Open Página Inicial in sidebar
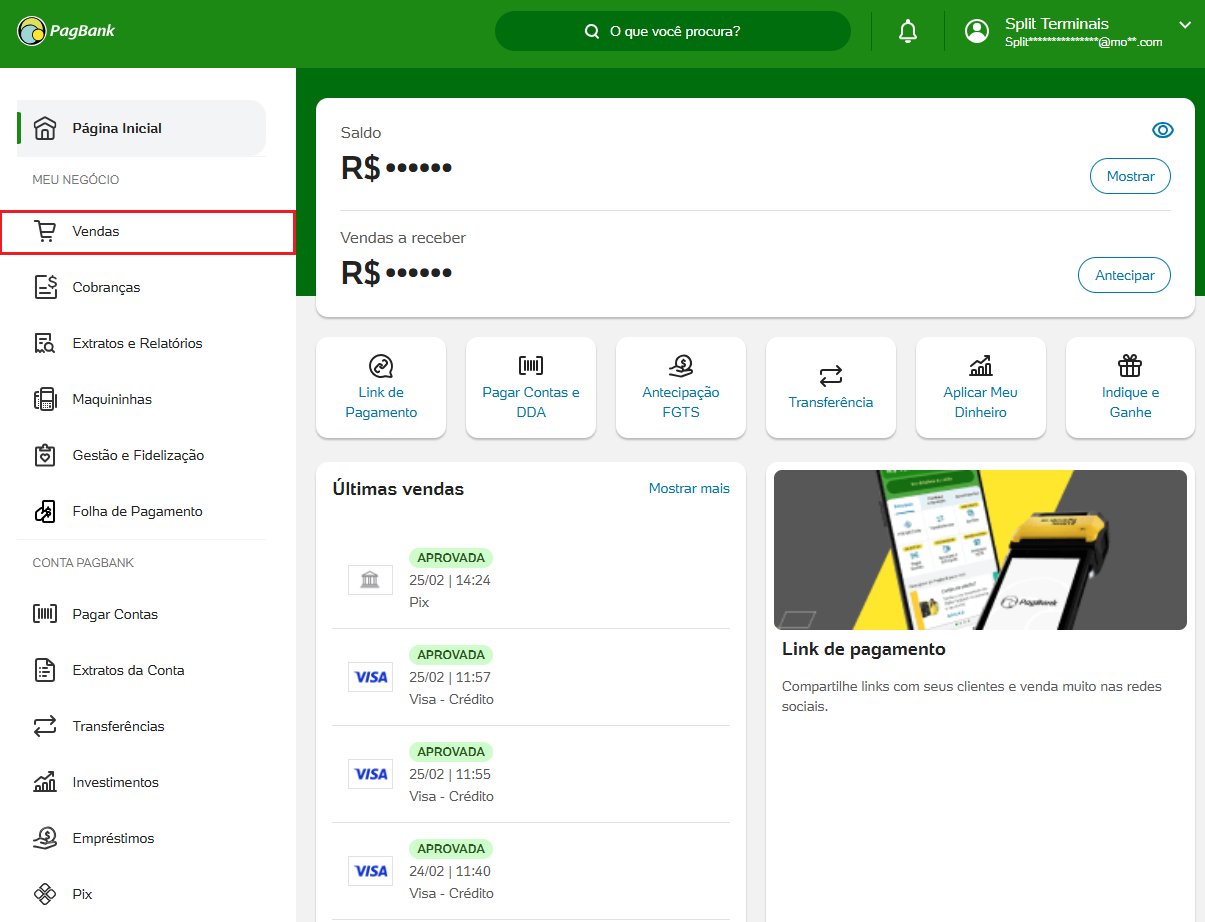The image size is (1205, 922). point(141,128)
